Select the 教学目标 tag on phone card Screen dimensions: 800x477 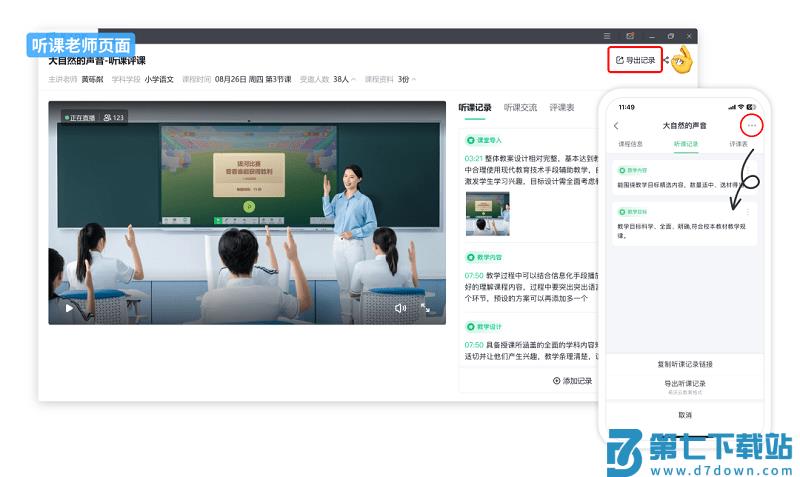pyautogui.click(x=633, y=212)
